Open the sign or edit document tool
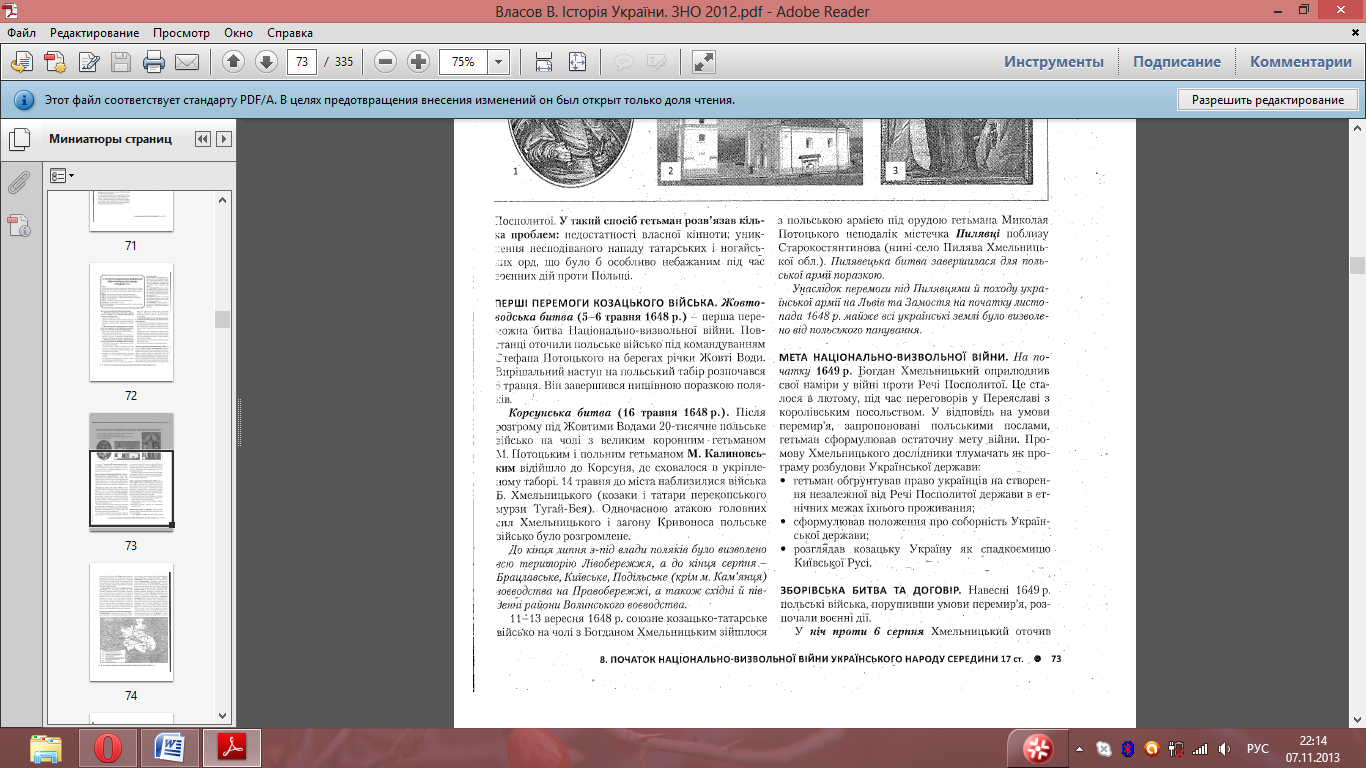The width and height of the screenshot is (1366, 768). (x=89, y=62)
